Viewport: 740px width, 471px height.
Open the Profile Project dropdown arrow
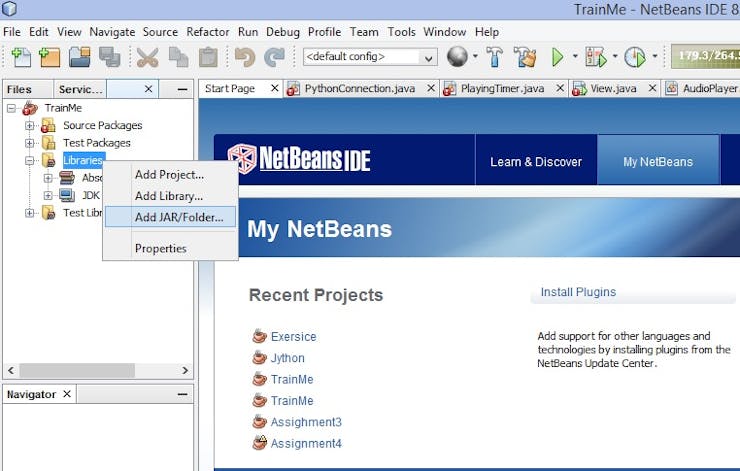655,56
